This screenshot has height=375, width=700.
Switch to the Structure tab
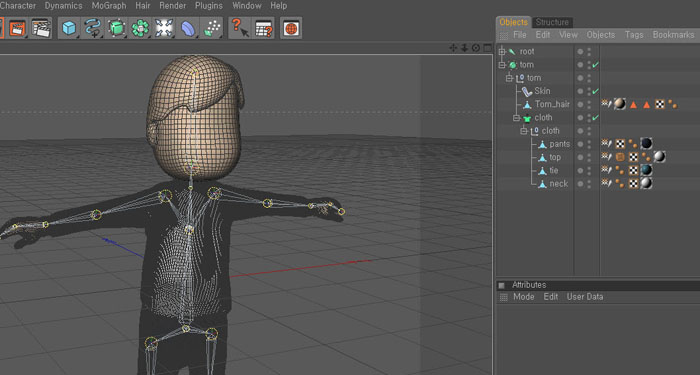pyautogui.click(x=552, y=22)
